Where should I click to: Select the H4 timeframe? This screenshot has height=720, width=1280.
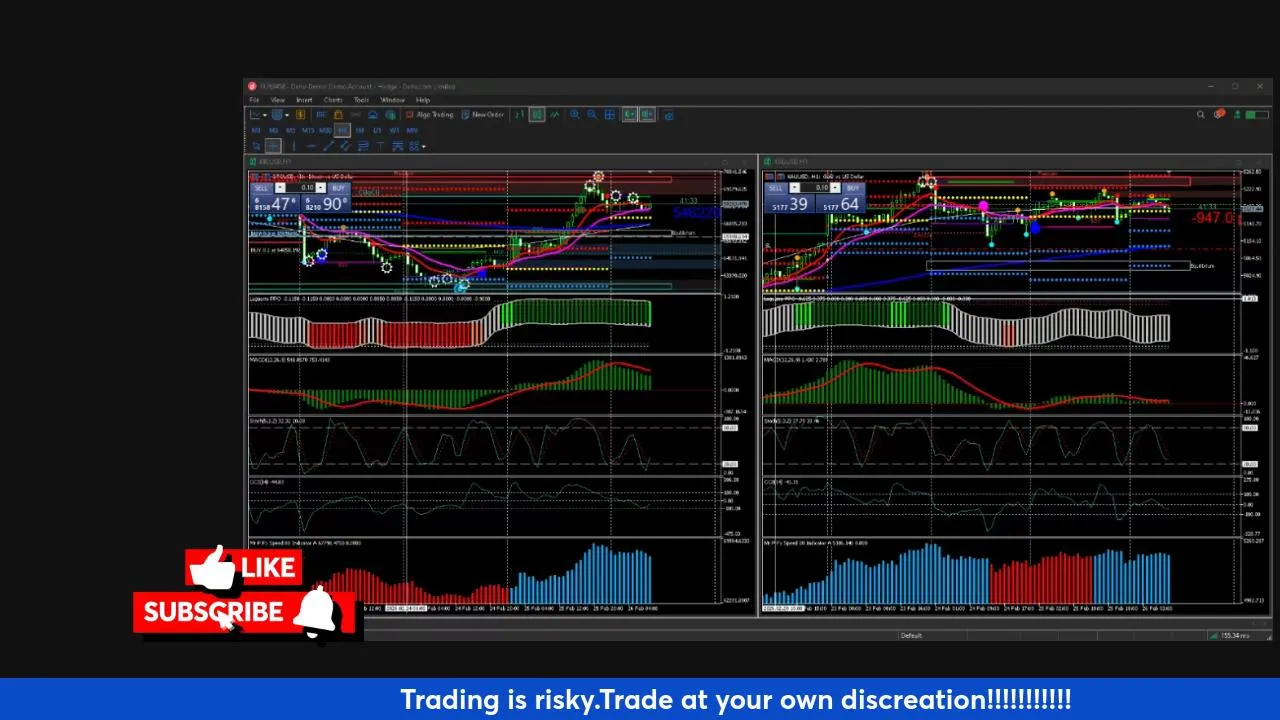(x=359, y=130)
